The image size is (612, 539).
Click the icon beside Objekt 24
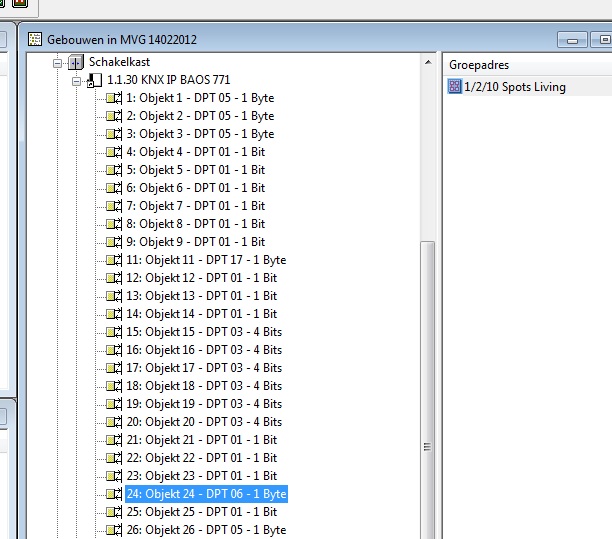click(x=114, y=494)
